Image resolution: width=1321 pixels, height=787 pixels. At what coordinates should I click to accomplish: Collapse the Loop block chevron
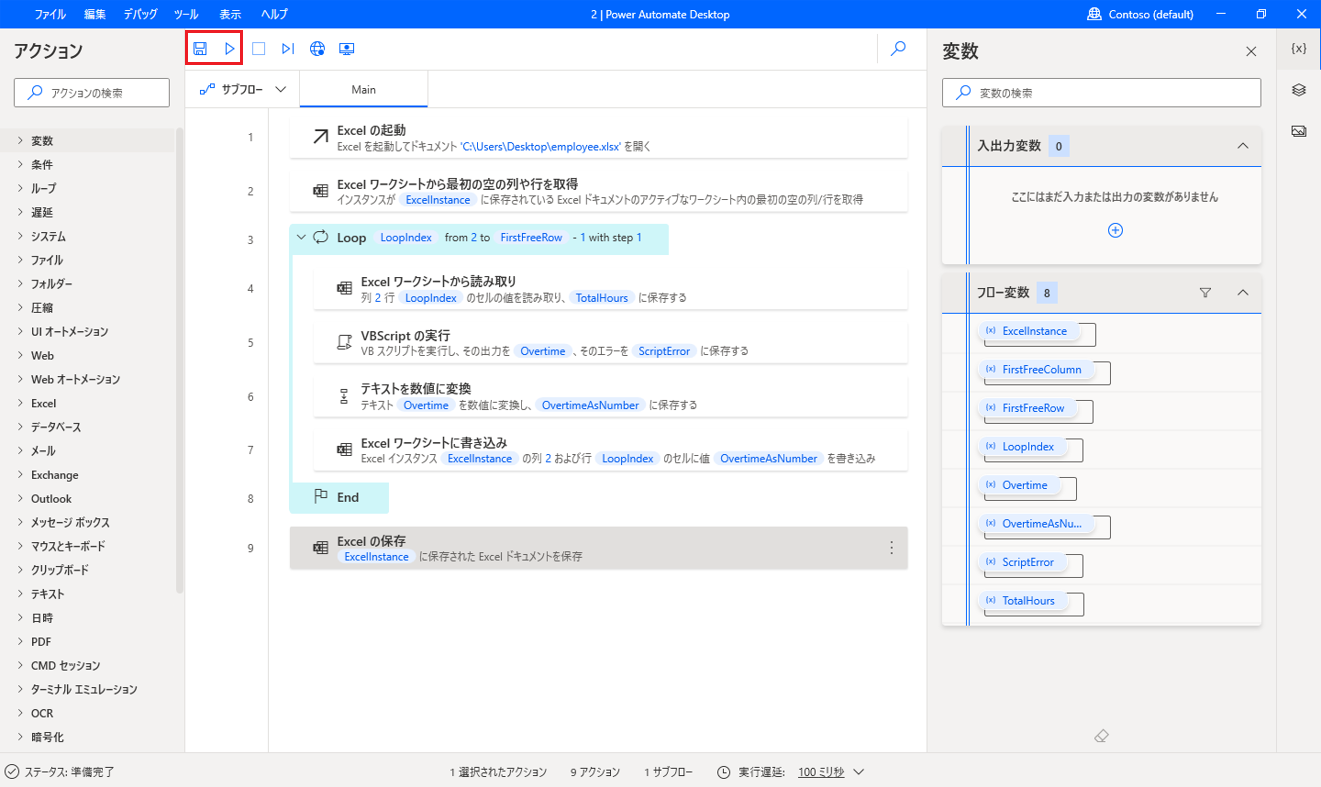click(301, 237)
